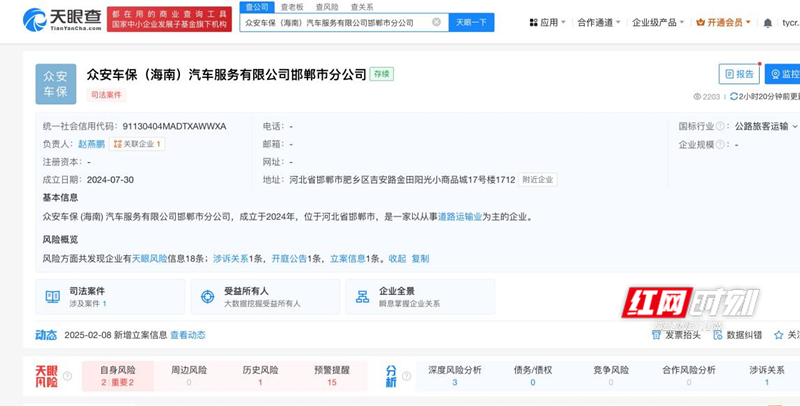The width and height of the screenshot is (800, 406).
Task: Click the 报告 button
Action: [739, 74]
